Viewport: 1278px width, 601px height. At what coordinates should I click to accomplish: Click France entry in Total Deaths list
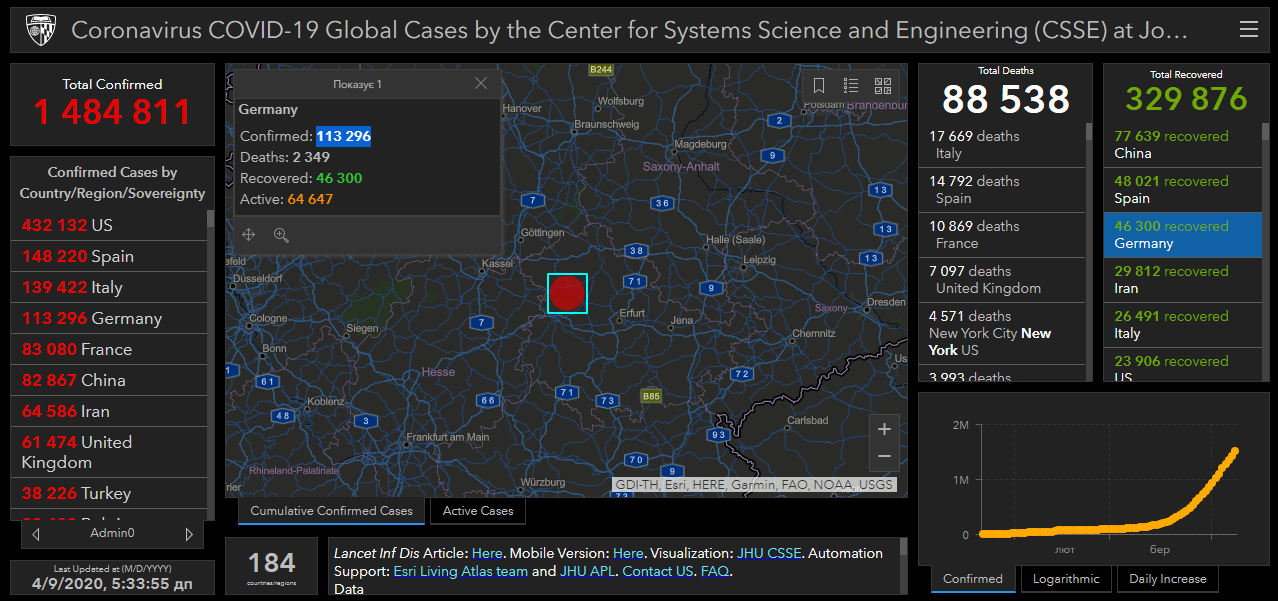pos(1002,235)
